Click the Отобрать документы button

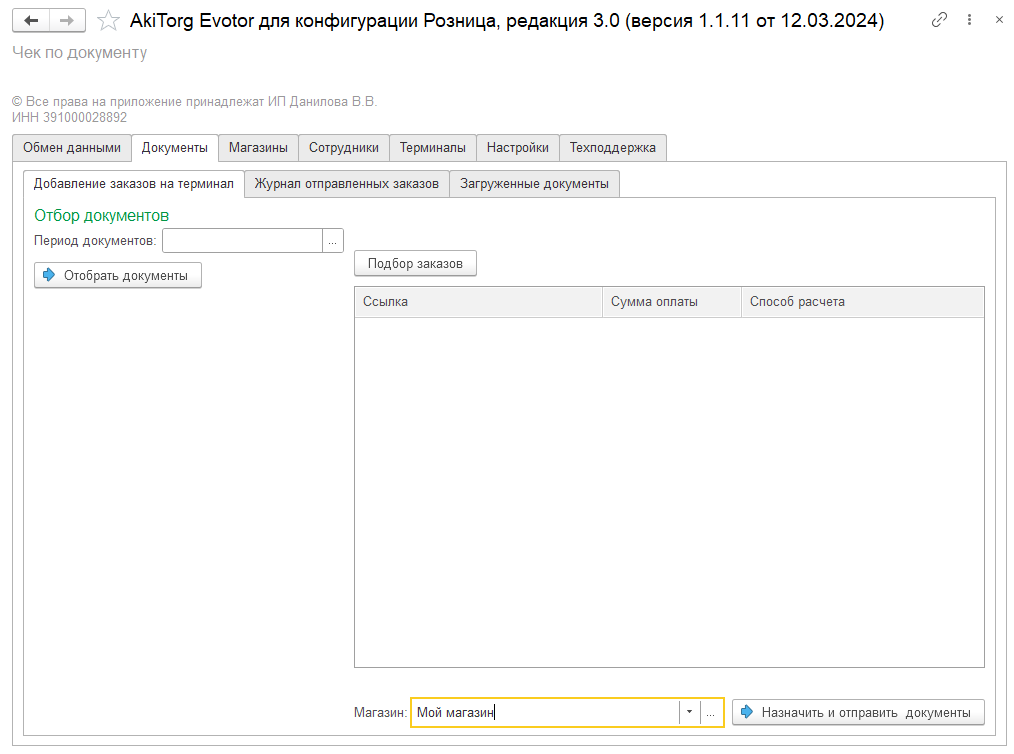coord(118,275)
